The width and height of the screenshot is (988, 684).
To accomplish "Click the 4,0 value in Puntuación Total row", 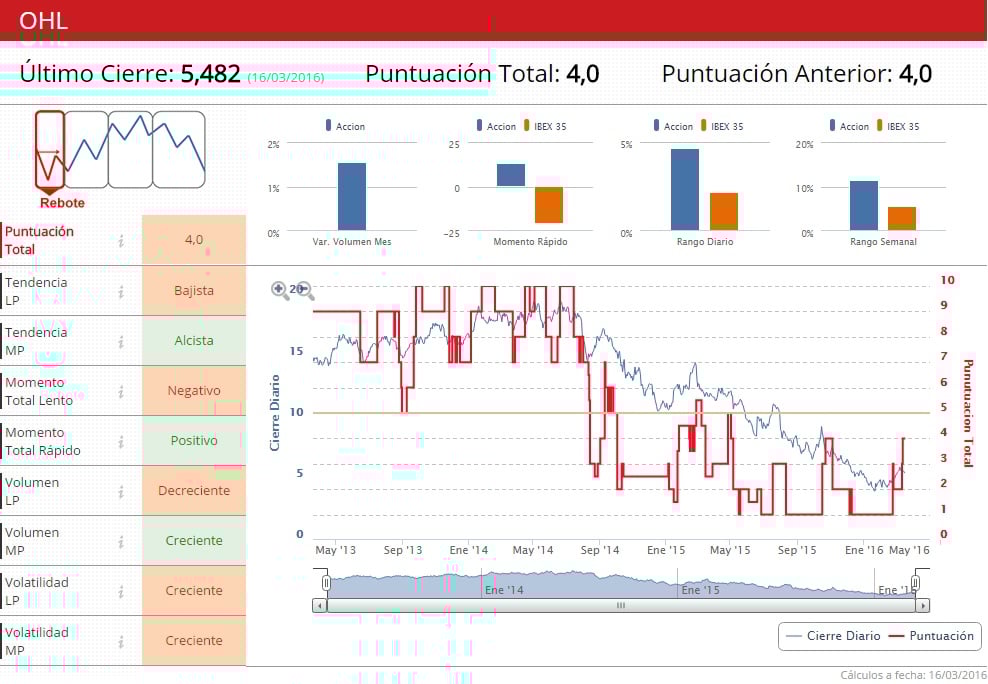I will 194,240.
